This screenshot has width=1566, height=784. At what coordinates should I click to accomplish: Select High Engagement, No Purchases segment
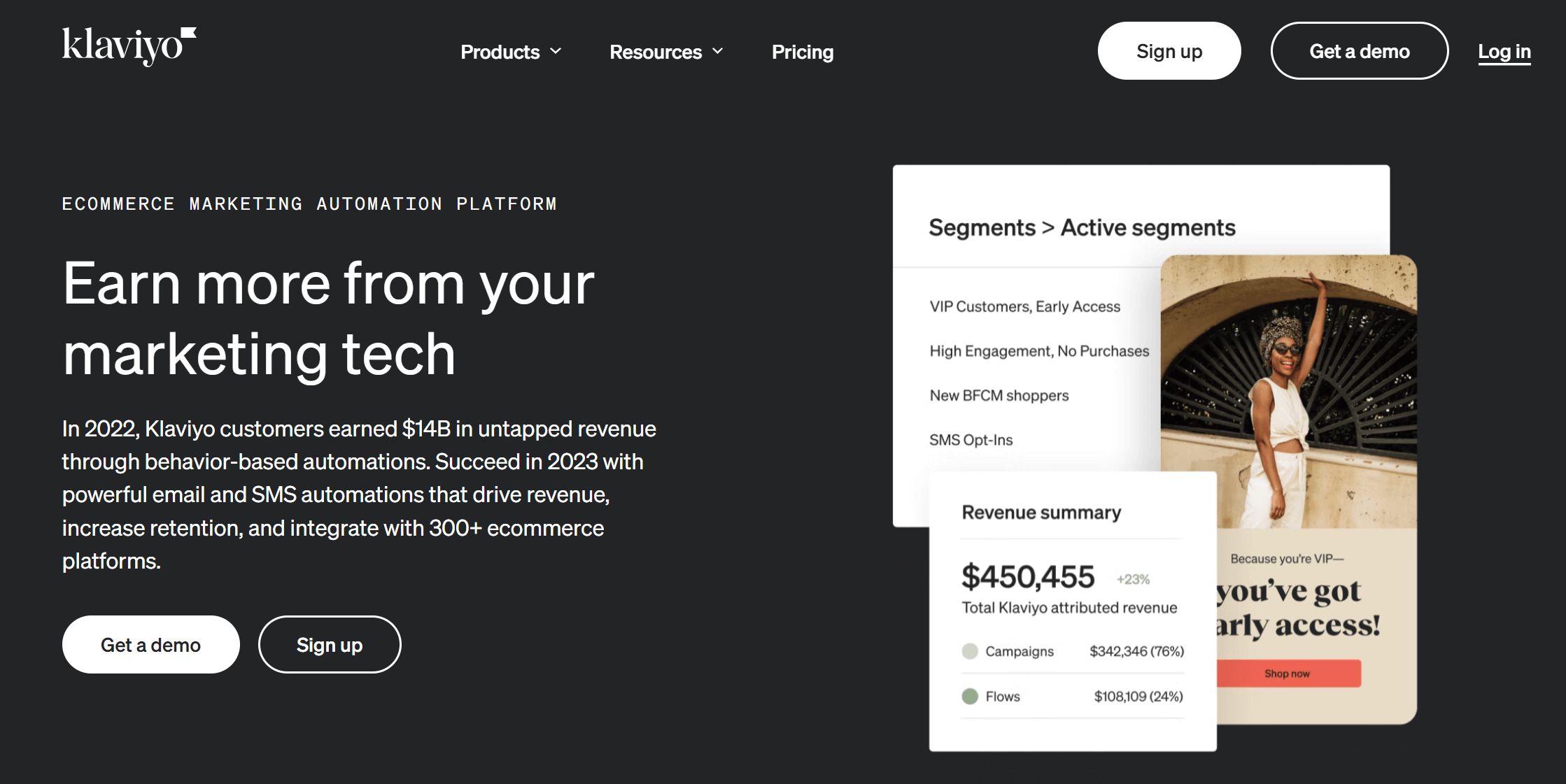click(x=1039, y=351)
